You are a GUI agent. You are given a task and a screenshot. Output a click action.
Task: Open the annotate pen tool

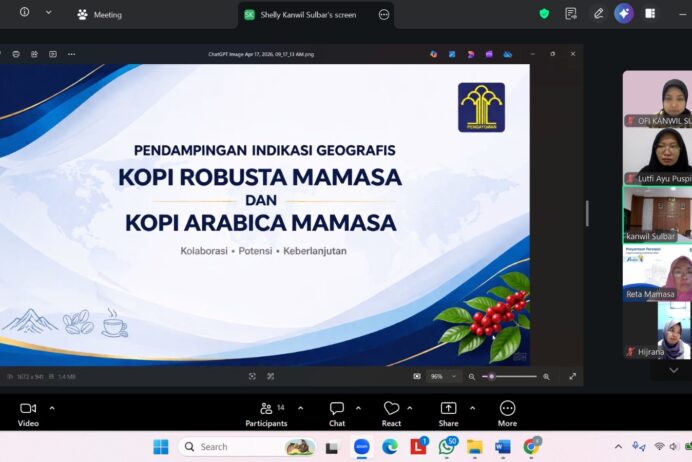point(598,14)
